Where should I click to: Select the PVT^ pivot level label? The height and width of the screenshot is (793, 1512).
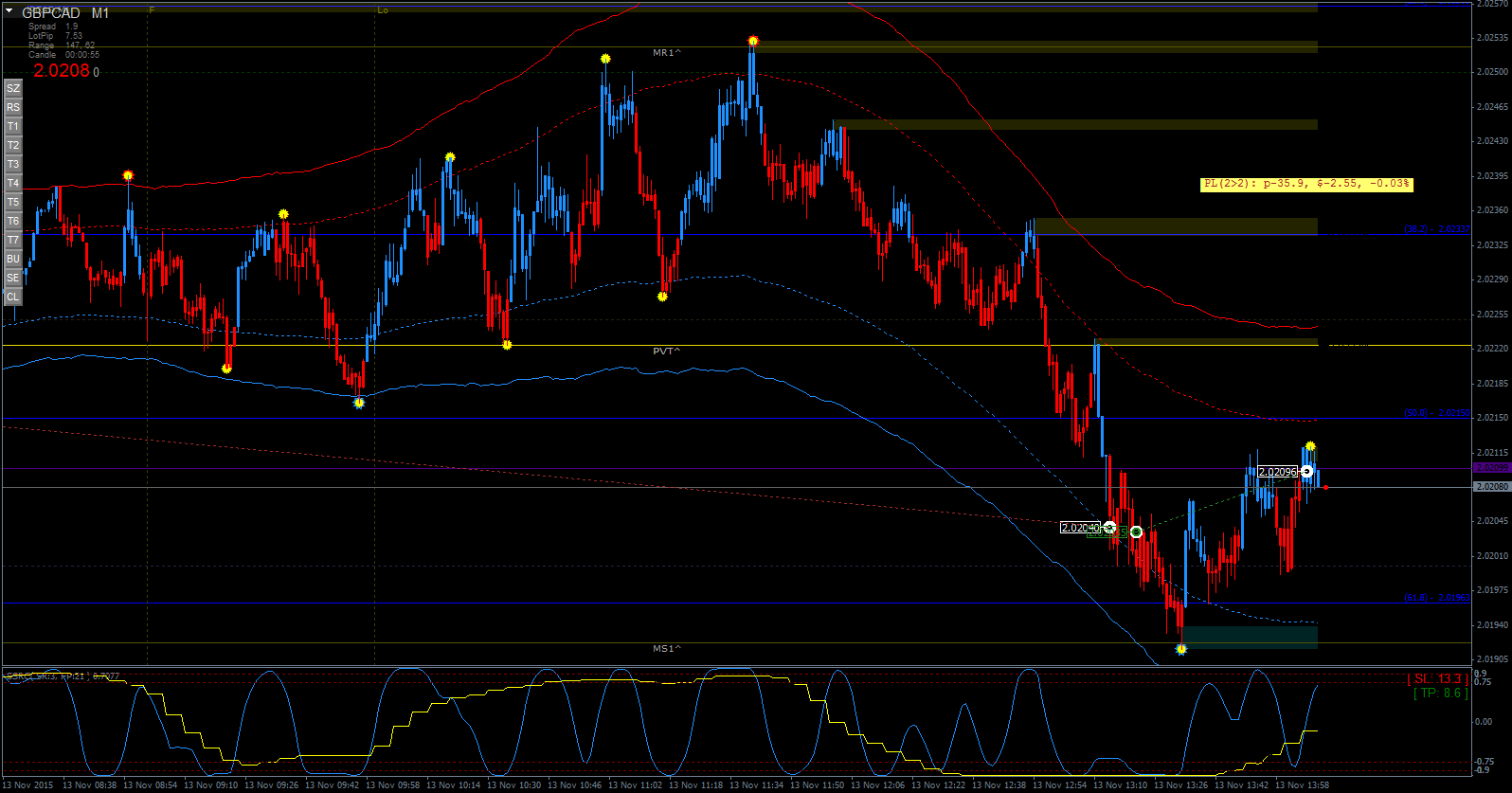click(x=667, y=351)
